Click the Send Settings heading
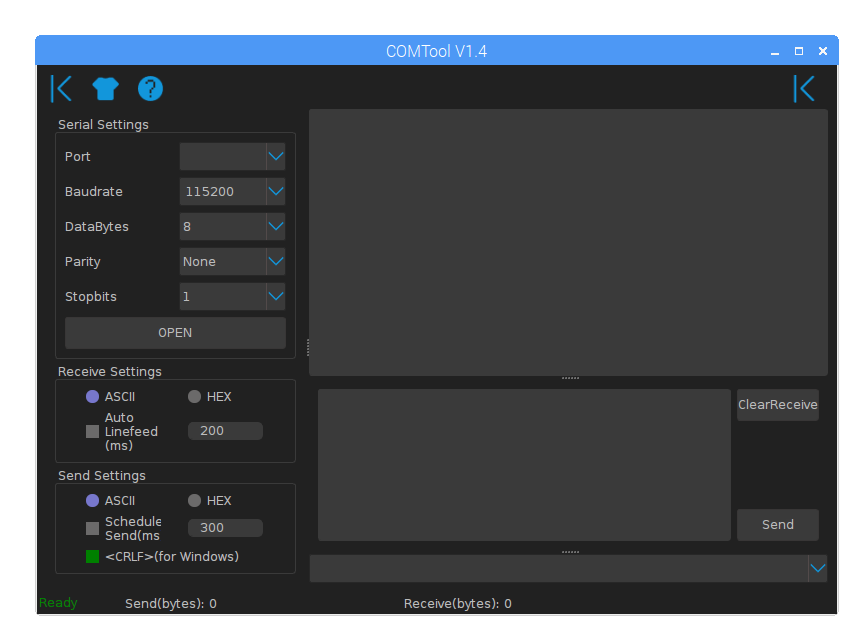This screenshot has height=634, width=865. point(102,476)
